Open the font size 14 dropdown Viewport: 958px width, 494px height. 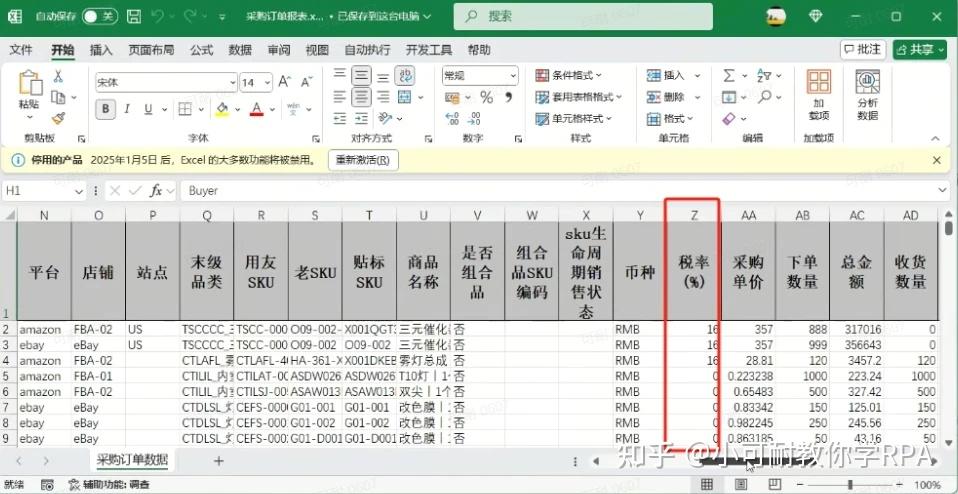click(x=268, y=82)
